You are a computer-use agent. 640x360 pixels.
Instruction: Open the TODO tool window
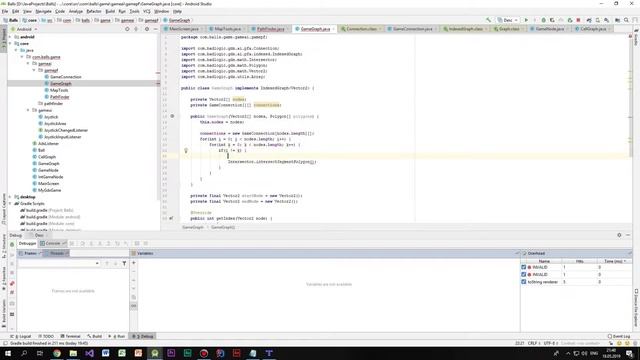46,336
